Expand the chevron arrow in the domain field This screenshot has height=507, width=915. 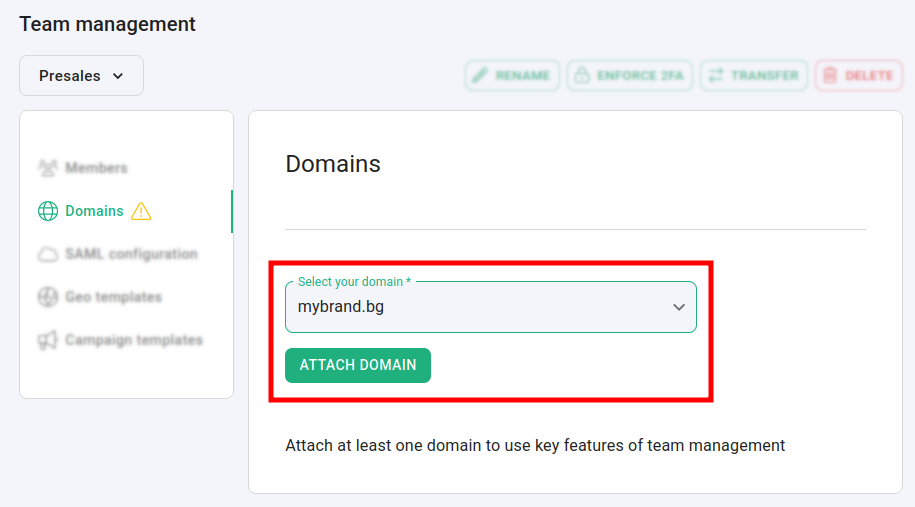[x=679, y=307]
